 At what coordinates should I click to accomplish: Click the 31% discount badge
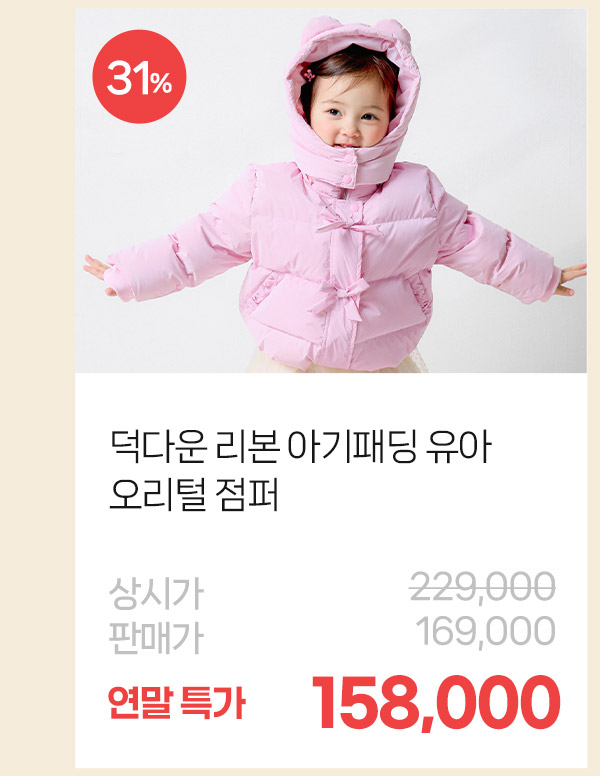point(139,77)
